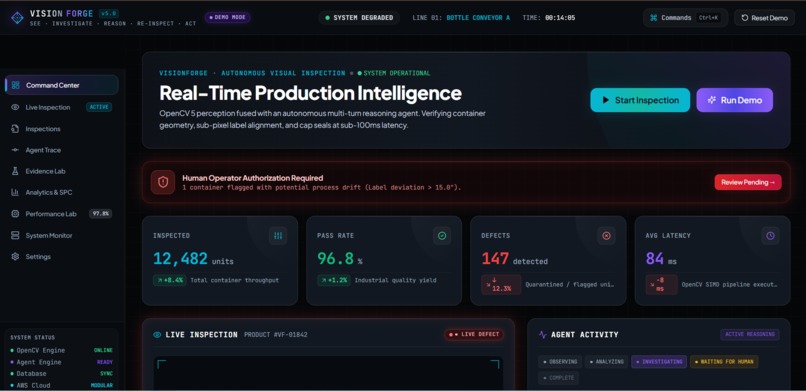
Task: Click the Live Inspection panel eye icon
Action: coord(157,334)
